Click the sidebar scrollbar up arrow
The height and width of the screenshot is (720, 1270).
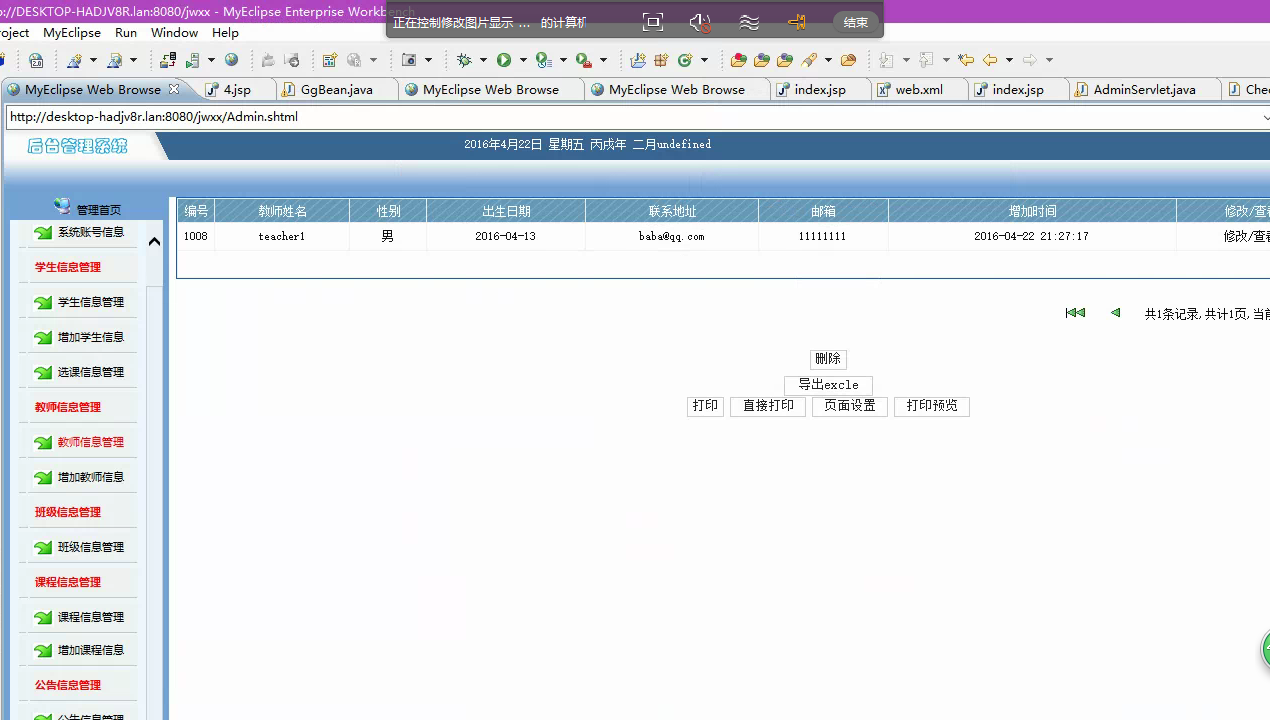coord(154,241)
